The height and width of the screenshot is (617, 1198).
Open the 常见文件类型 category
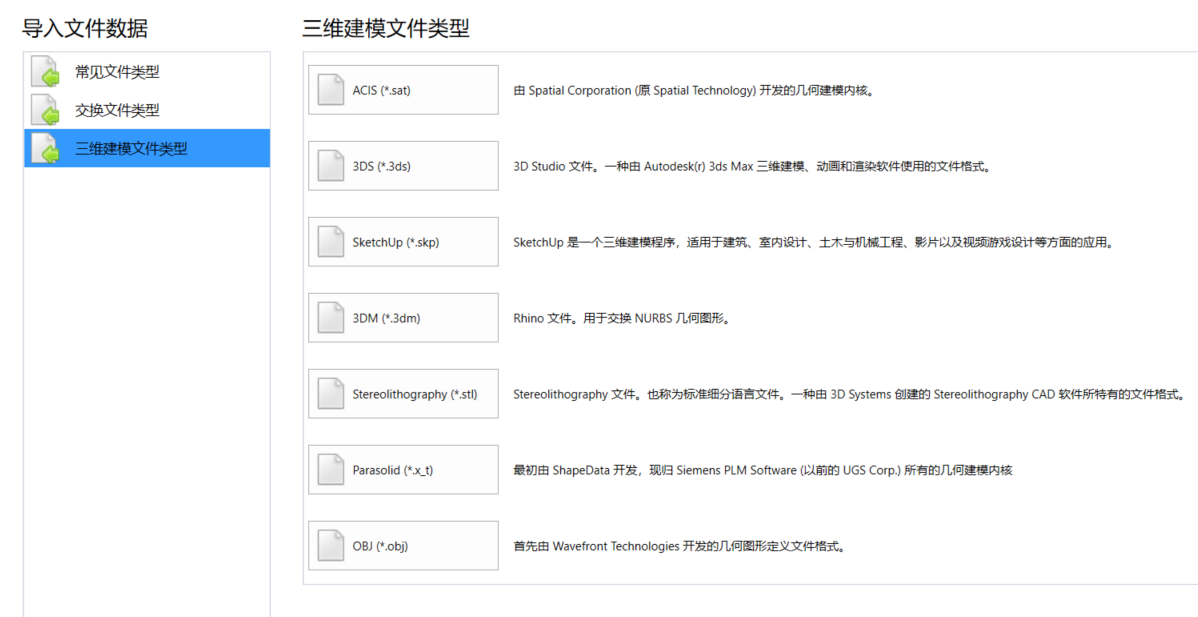(117, 72)
